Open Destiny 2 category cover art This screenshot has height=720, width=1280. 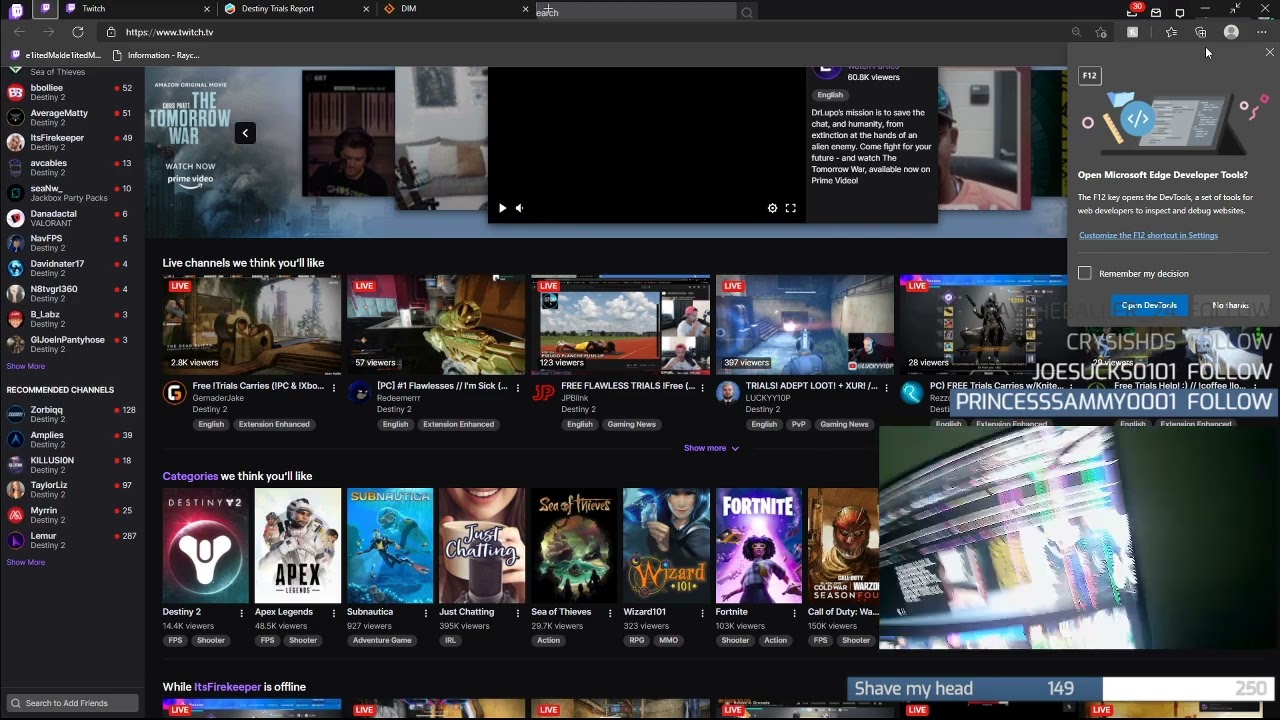click(205, 546)
